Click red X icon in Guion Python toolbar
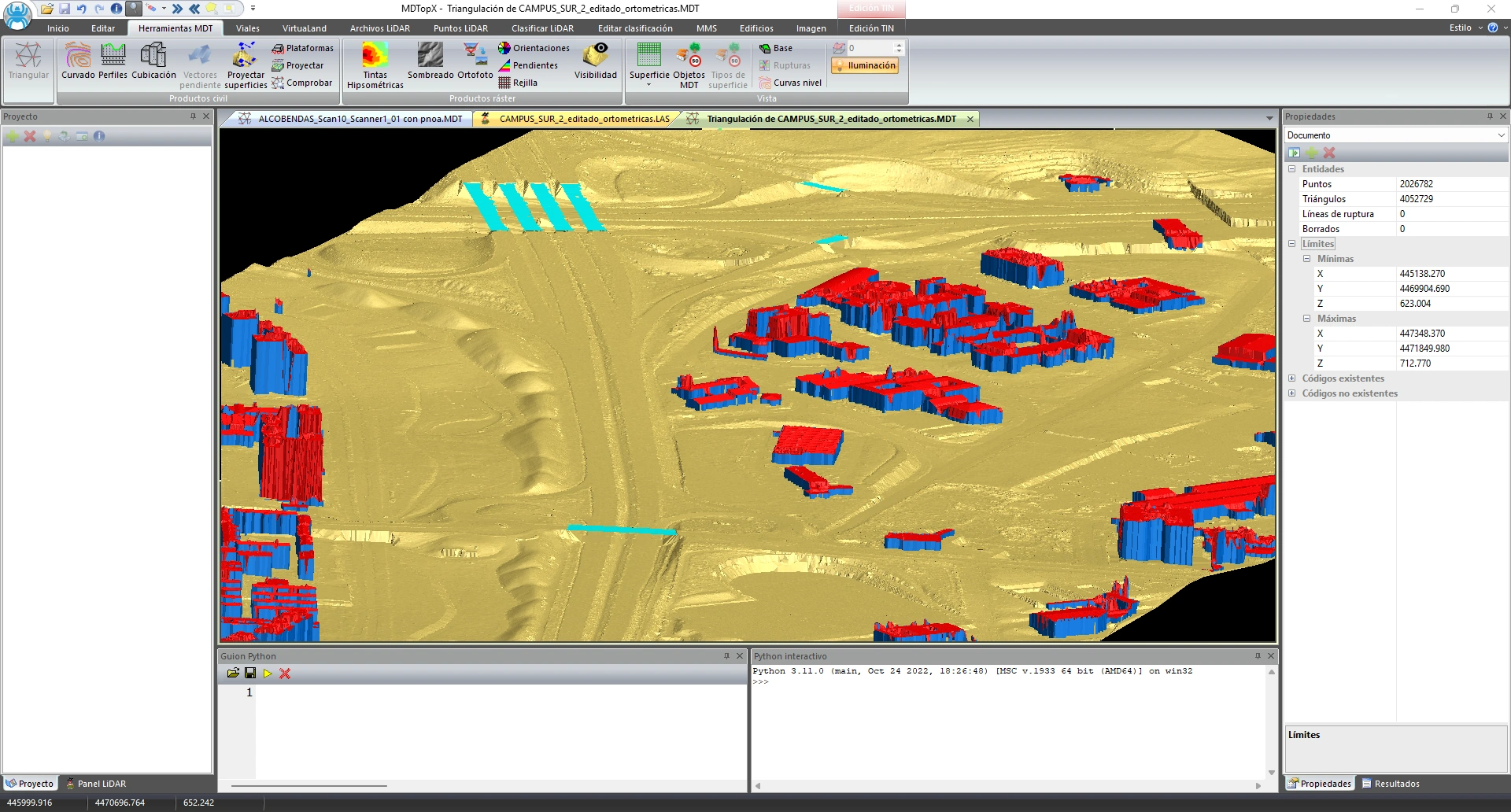 click(x=285, y=674)
